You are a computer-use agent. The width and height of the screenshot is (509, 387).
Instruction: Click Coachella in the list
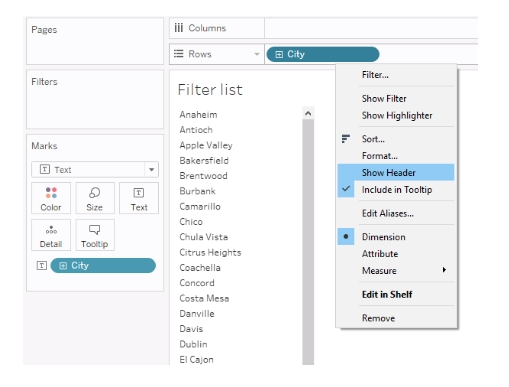point(200,268)
